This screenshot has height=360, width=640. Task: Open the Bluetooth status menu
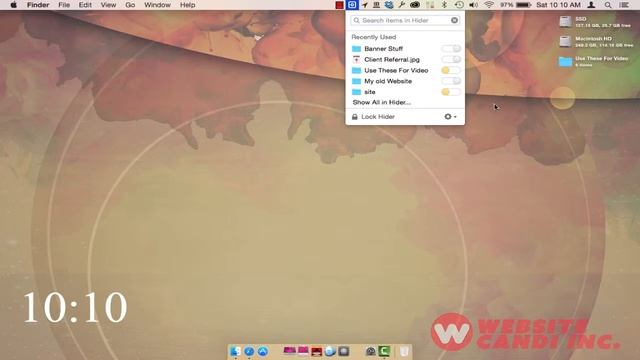coord(444,5)
